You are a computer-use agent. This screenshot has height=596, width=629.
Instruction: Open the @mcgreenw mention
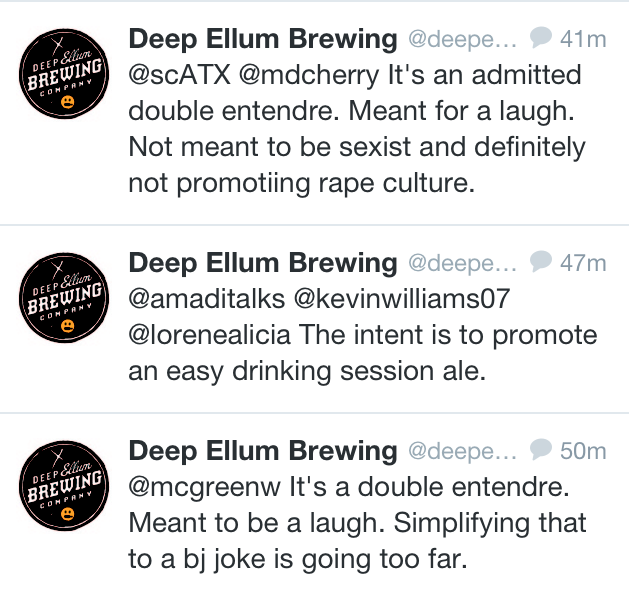205,488
